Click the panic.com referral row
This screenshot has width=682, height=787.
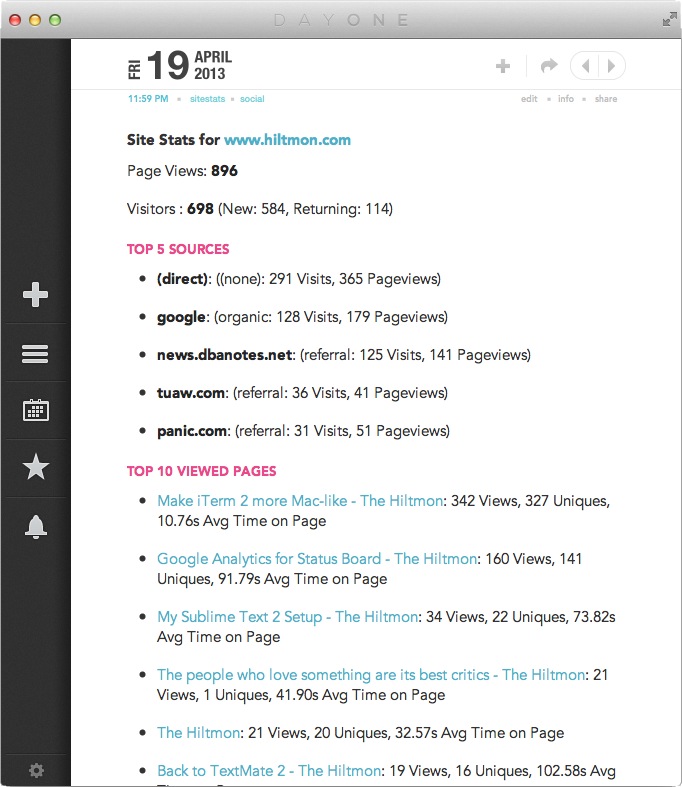[303, 431]
